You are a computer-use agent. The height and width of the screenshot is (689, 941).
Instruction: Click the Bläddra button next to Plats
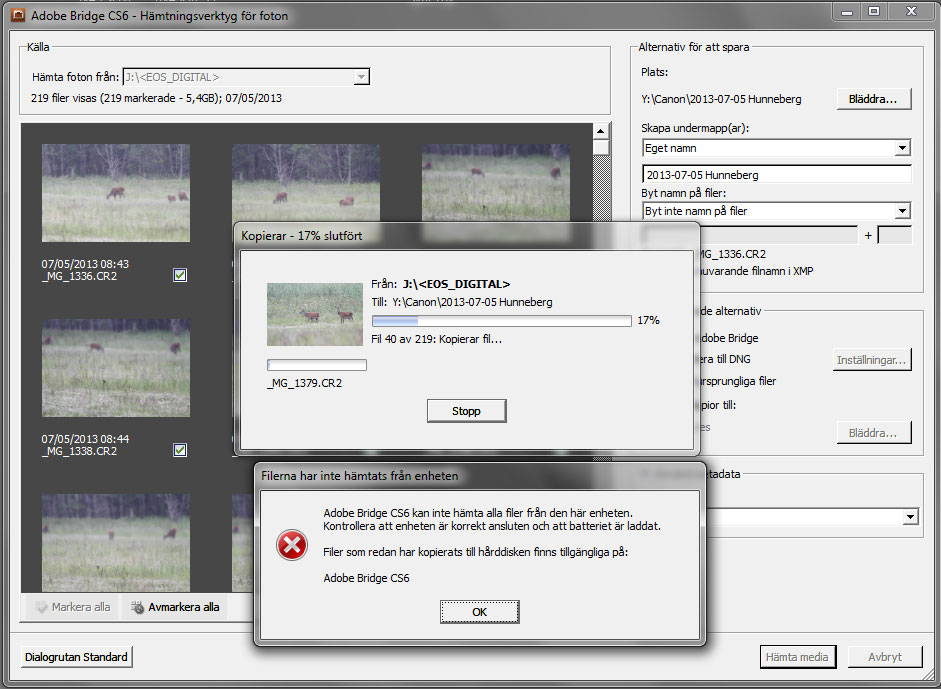click(x=873, y=99)
